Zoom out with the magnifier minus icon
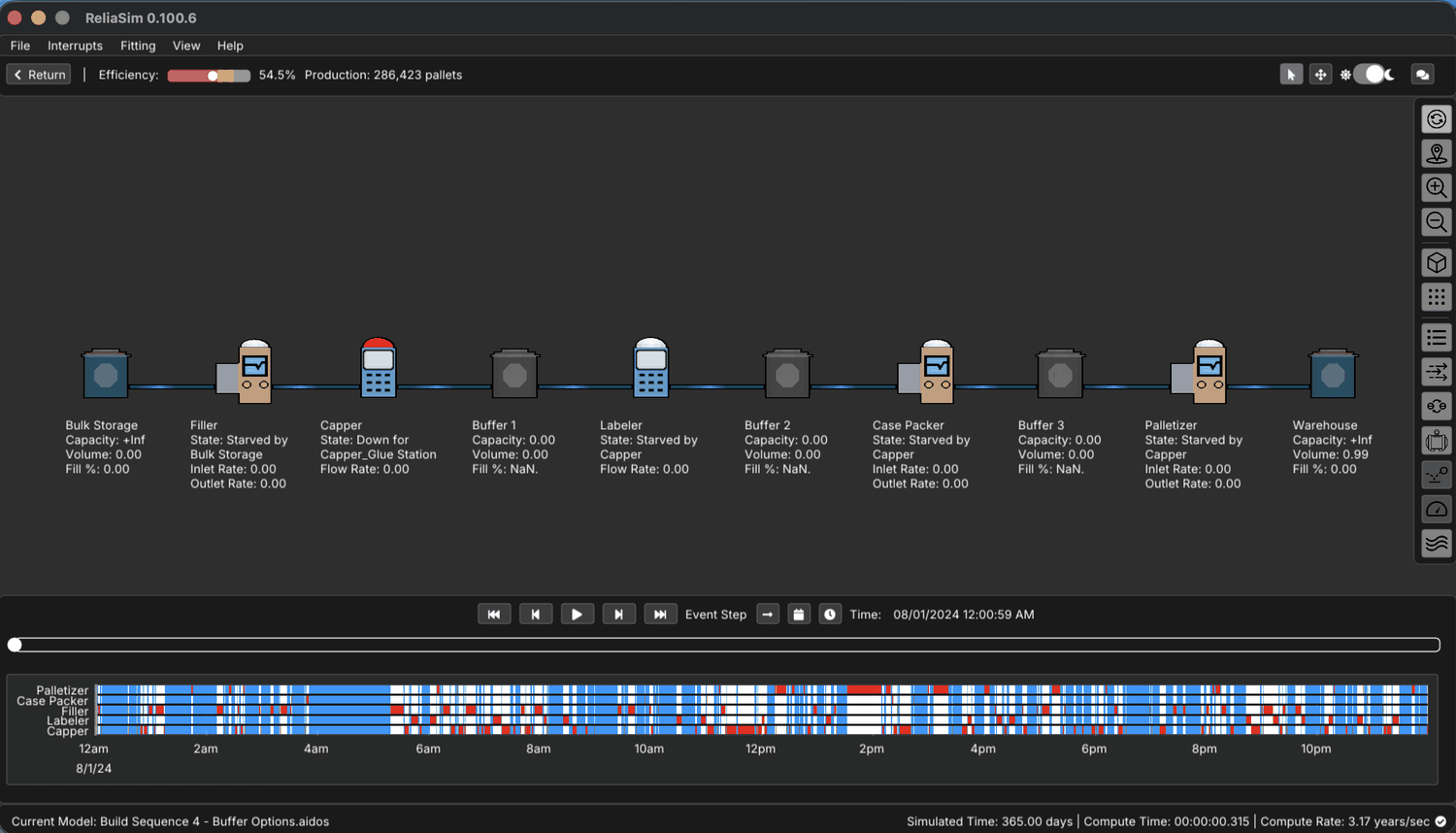Screen dimensions: 1456x833 (1437, 222)
